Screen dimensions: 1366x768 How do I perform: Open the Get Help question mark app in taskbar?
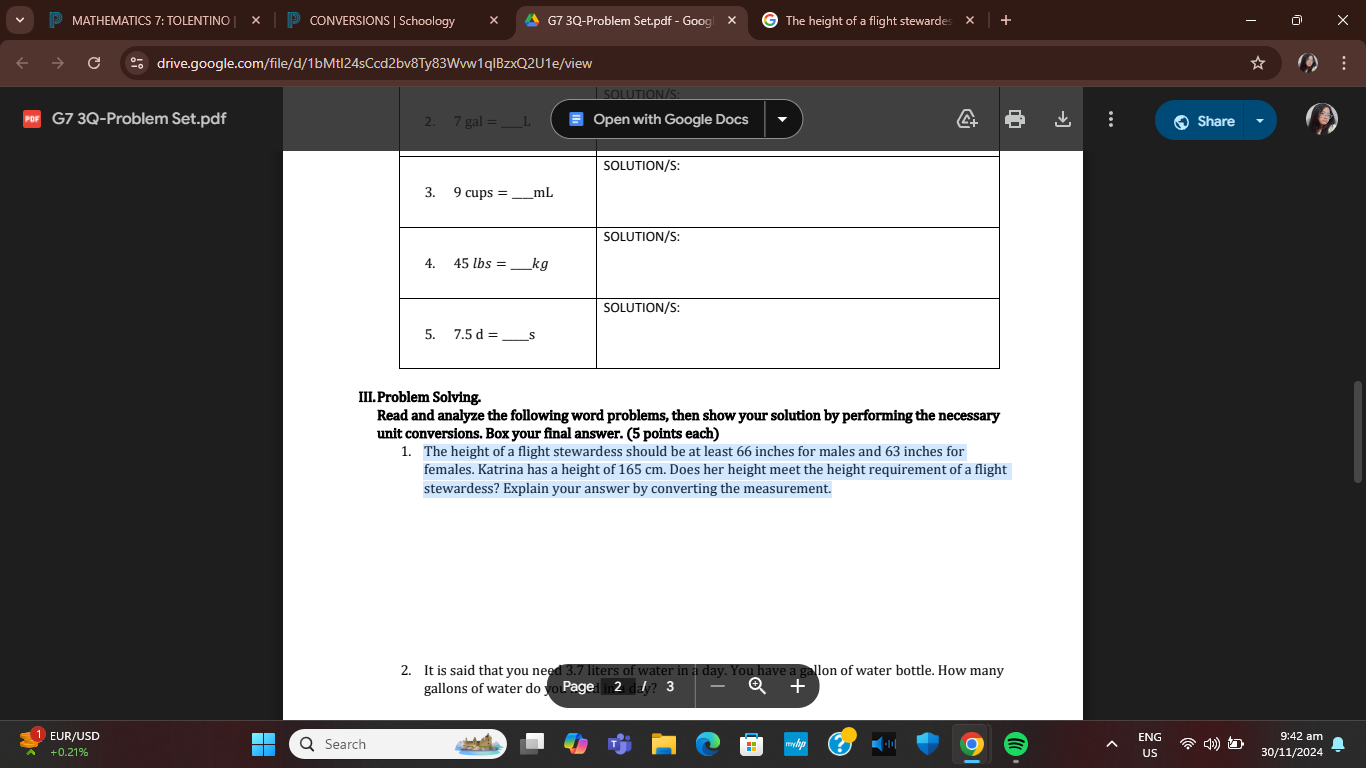click(x=841, y=743)
